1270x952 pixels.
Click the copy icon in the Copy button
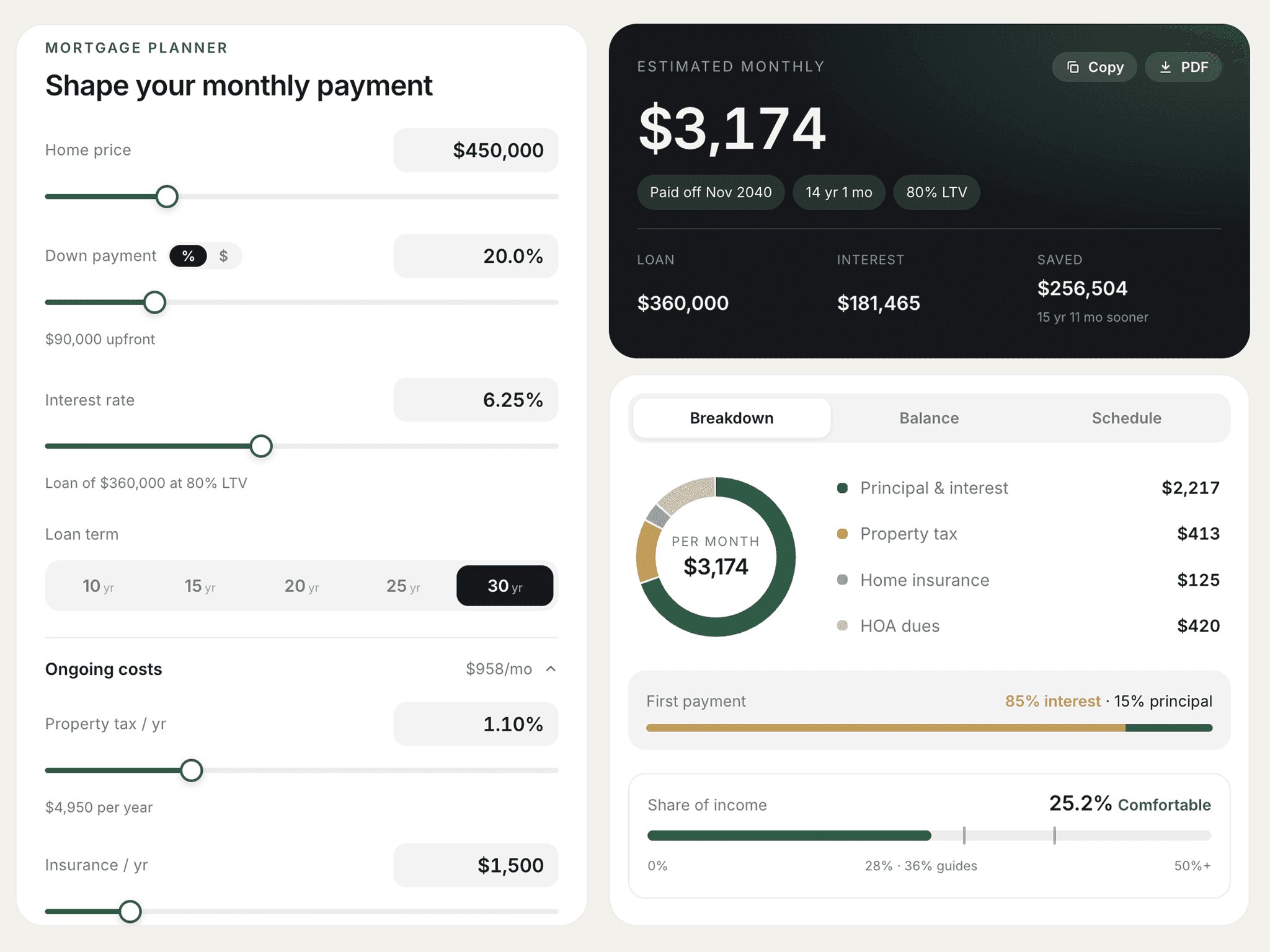click(x=1073, y=67)
